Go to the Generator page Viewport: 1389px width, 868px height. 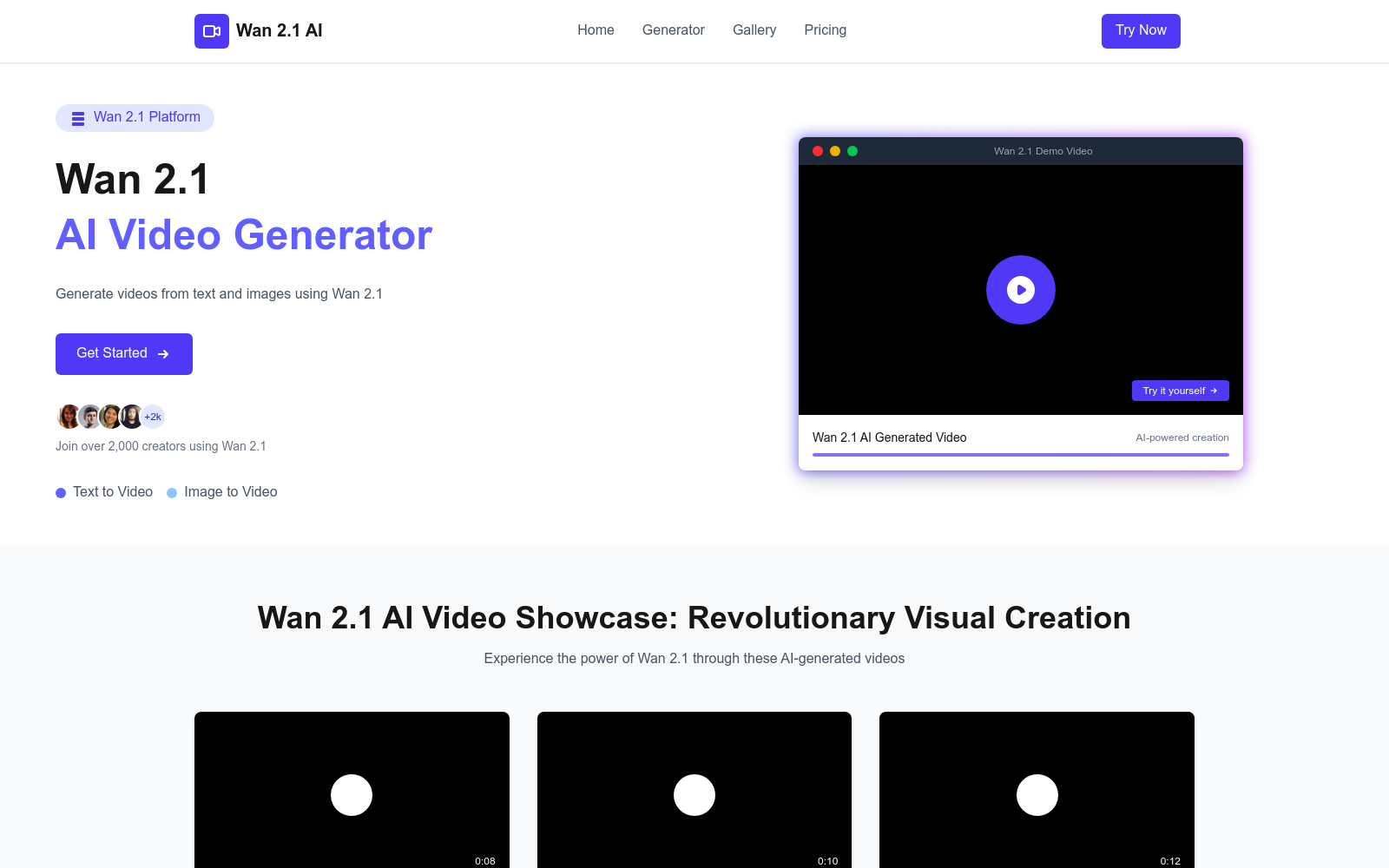point(673,30)
